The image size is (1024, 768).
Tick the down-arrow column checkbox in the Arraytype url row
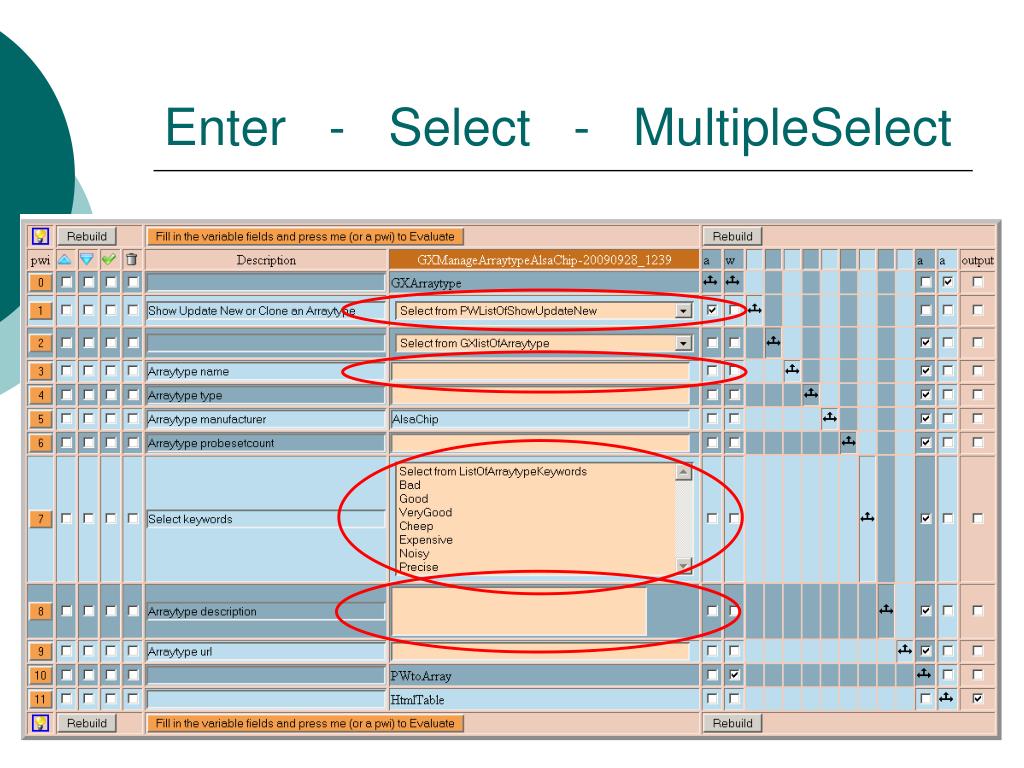click(x=88, y=650)
